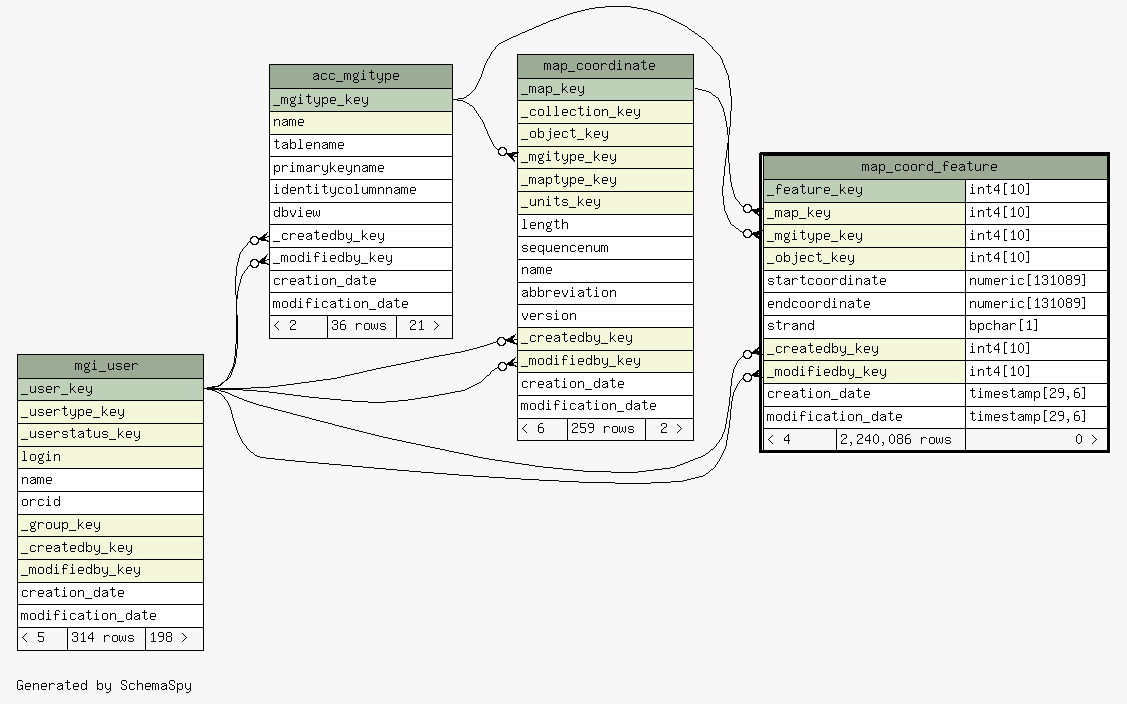Select _map_key in map_coordinate table
Viewport: 1127px width, 704px height.
pyautogui.click(x=605, y=89)
